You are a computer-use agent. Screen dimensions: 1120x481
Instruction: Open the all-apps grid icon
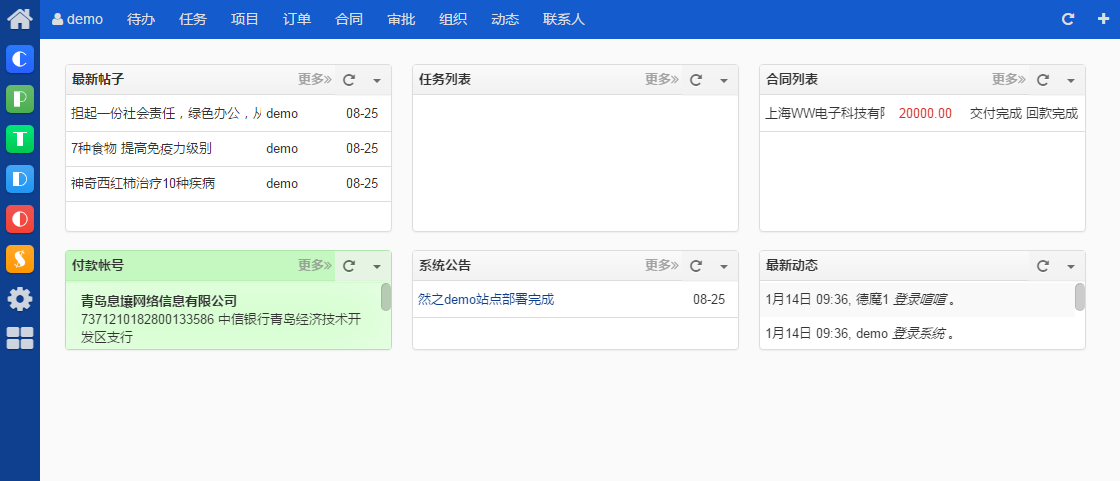[20, 338]
